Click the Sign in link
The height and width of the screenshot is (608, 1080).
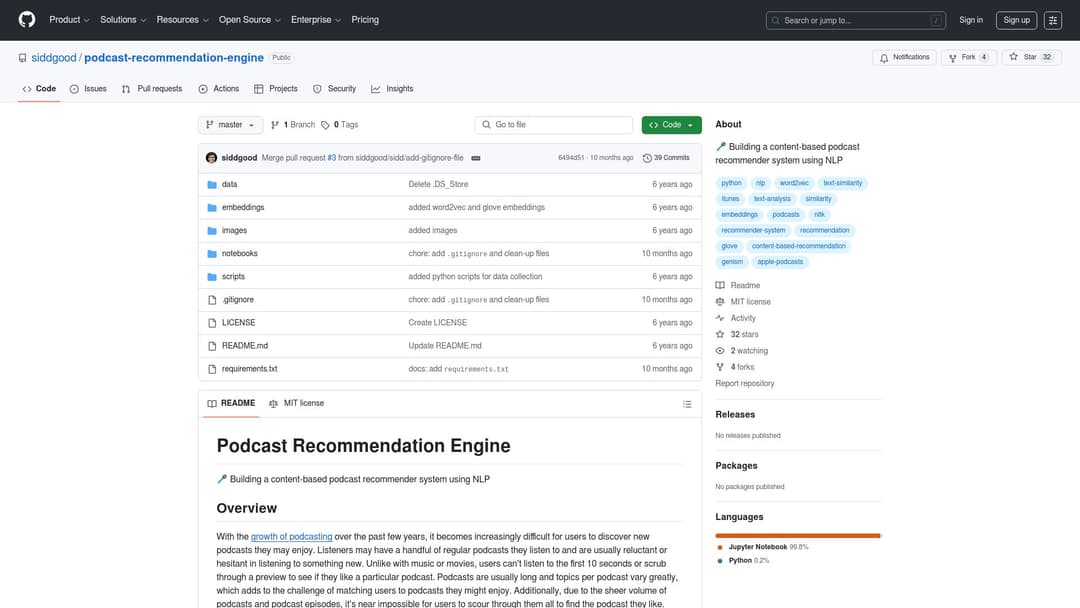pyautogui.click(x=970, y=20)
